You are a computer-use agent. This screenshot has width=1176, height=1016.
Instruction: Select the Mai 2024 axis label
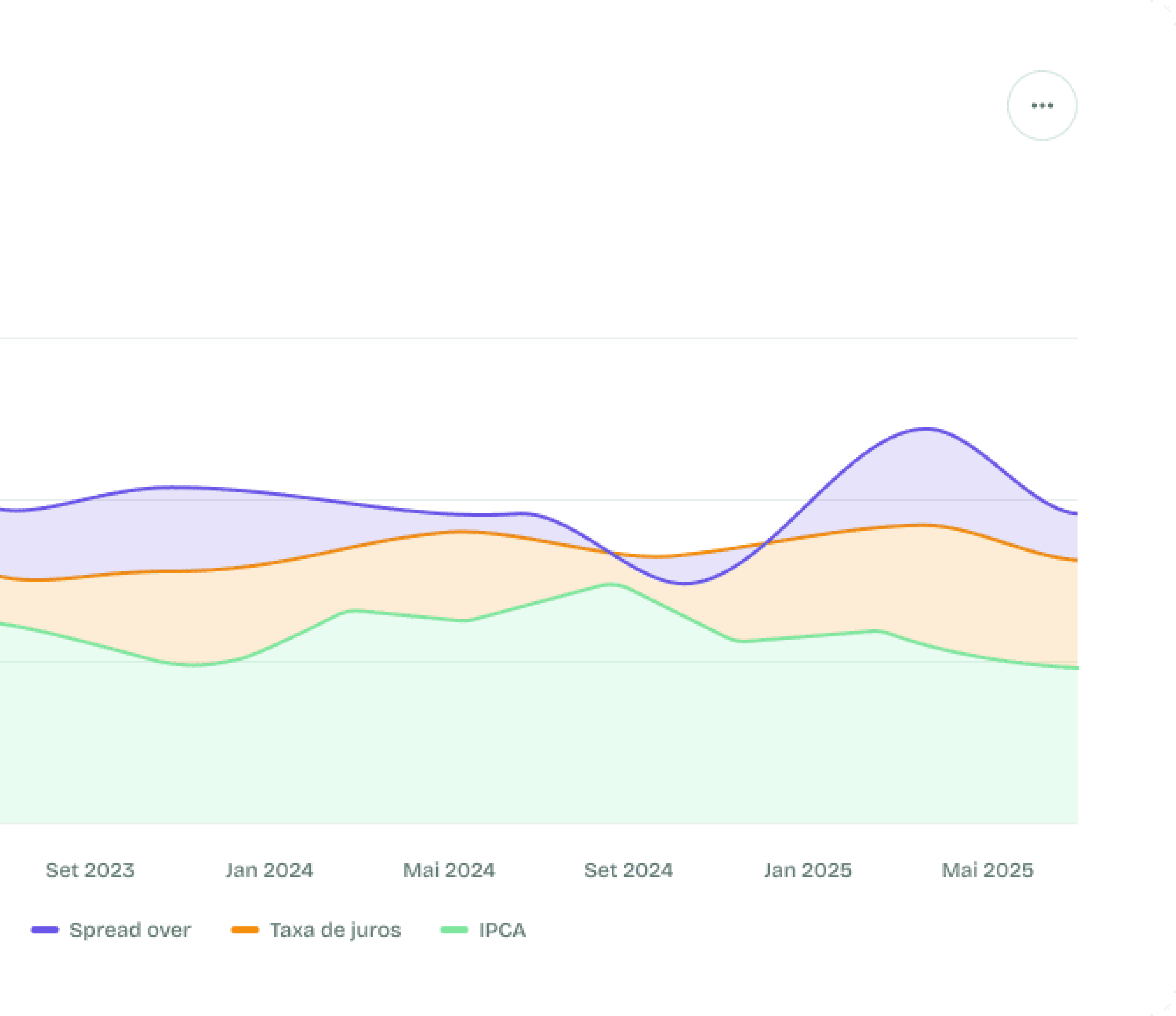point(449,871)
